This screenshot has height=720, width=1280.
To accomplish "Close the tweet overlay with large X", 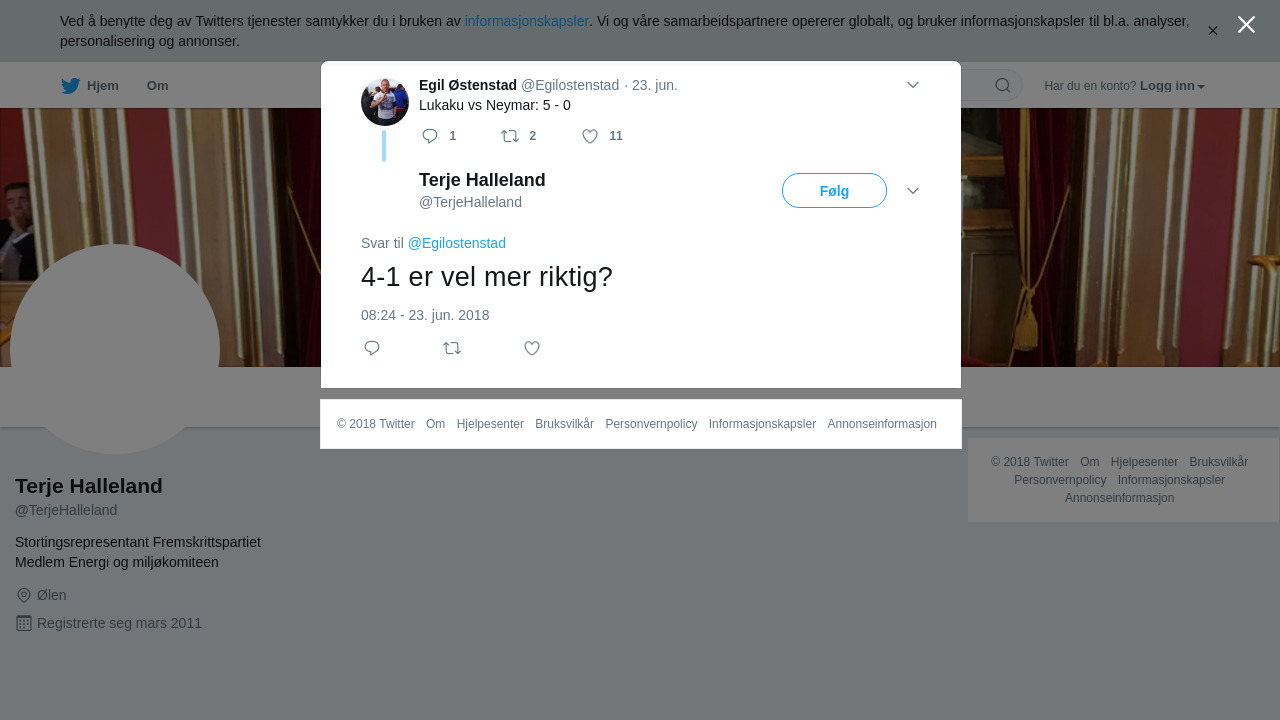I will [1246, 24].
